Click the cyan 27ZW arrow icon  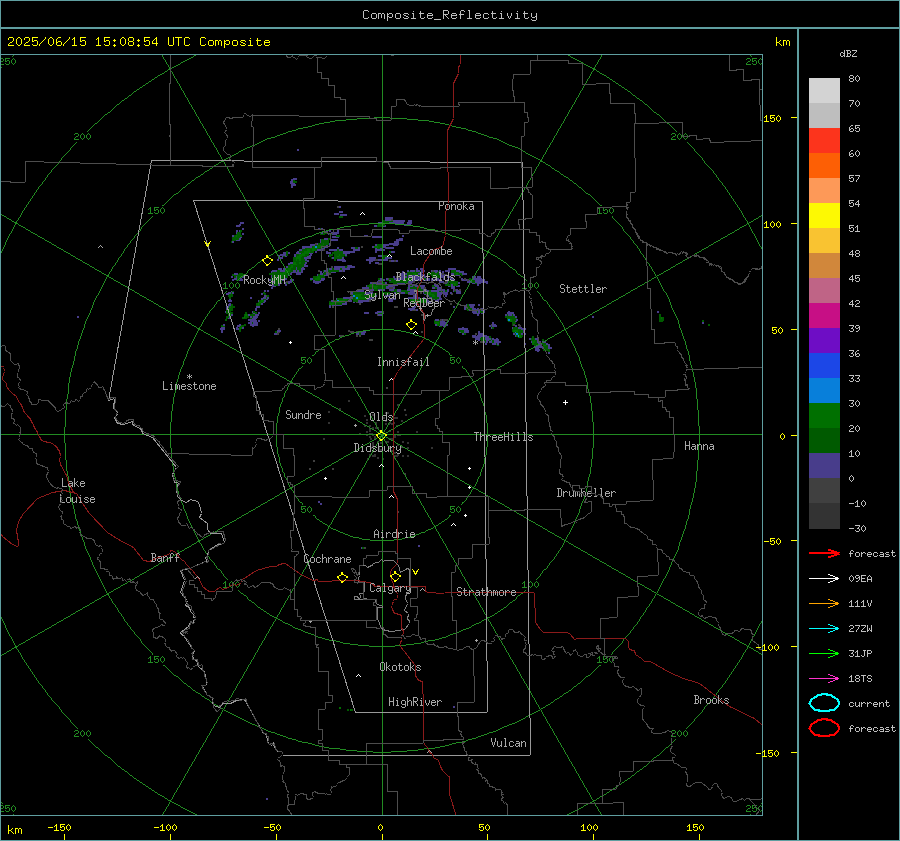tap(824, 629)
